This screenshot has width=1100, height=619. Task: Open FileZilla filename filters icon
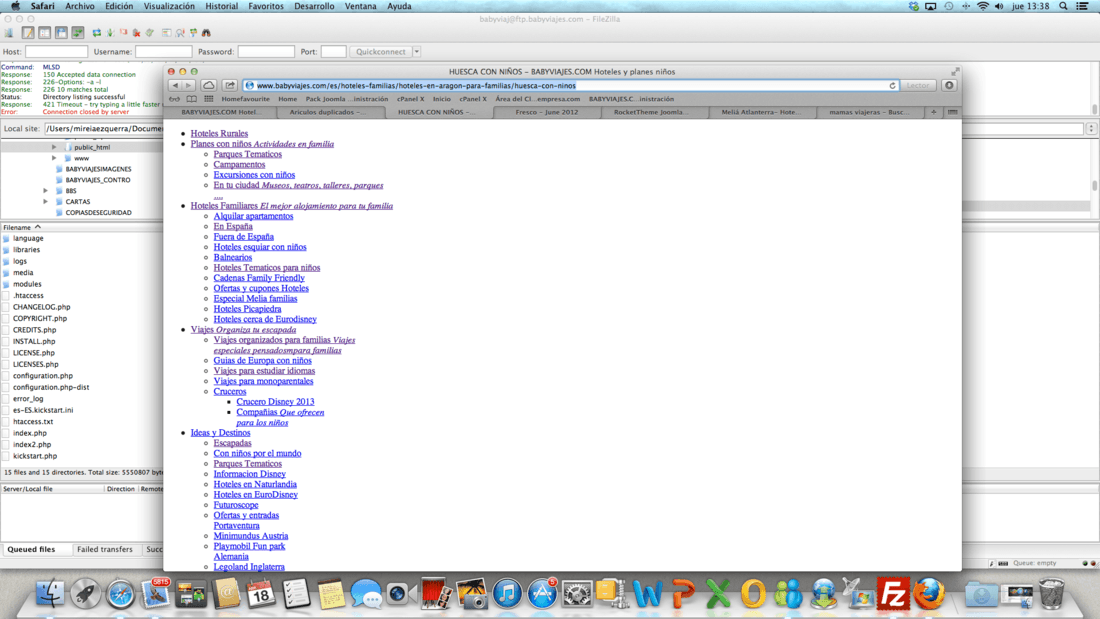[x=167, y=33]
